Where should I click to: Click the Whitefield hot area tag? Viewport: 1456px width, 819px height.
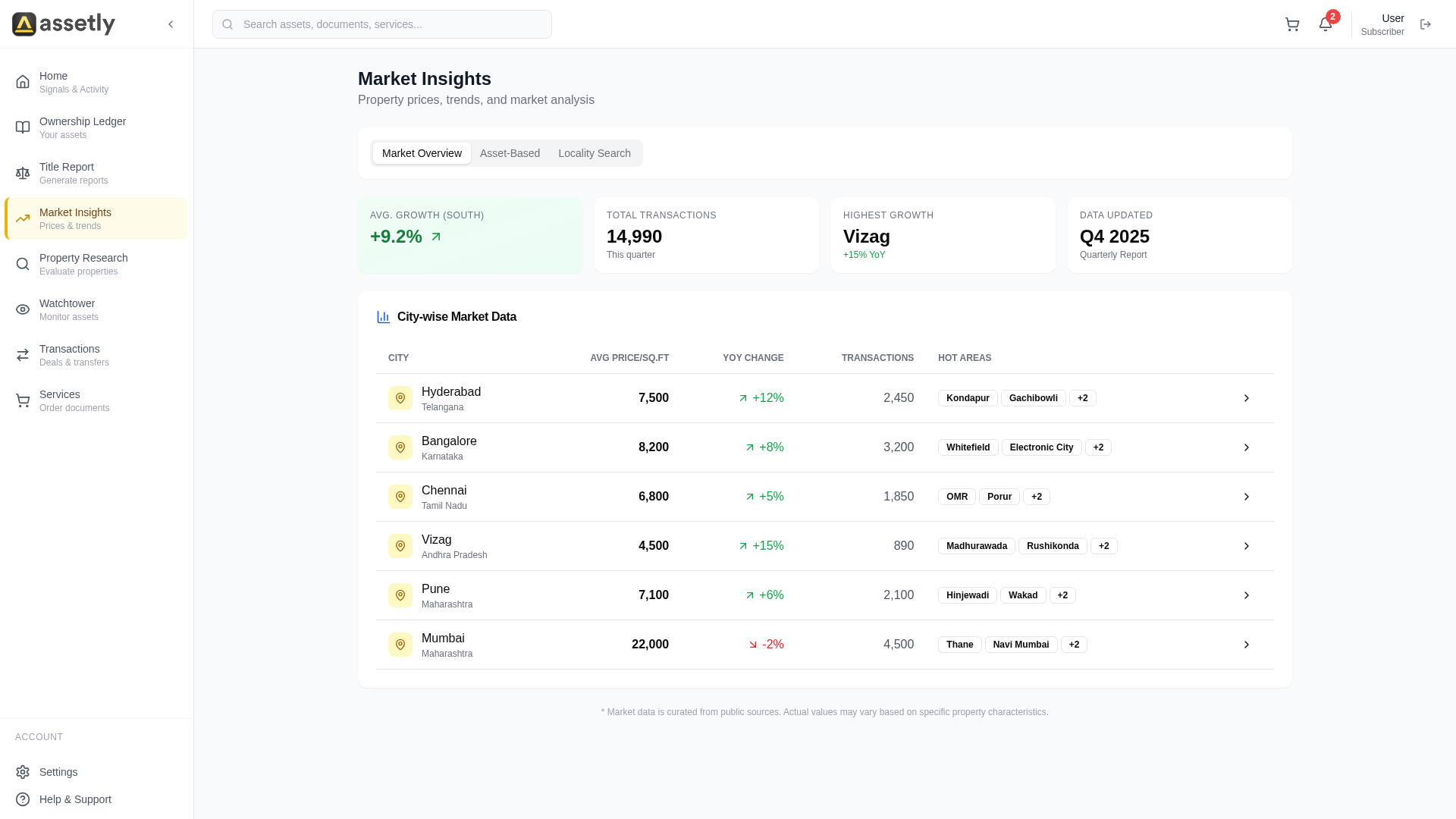pos(967,447)
